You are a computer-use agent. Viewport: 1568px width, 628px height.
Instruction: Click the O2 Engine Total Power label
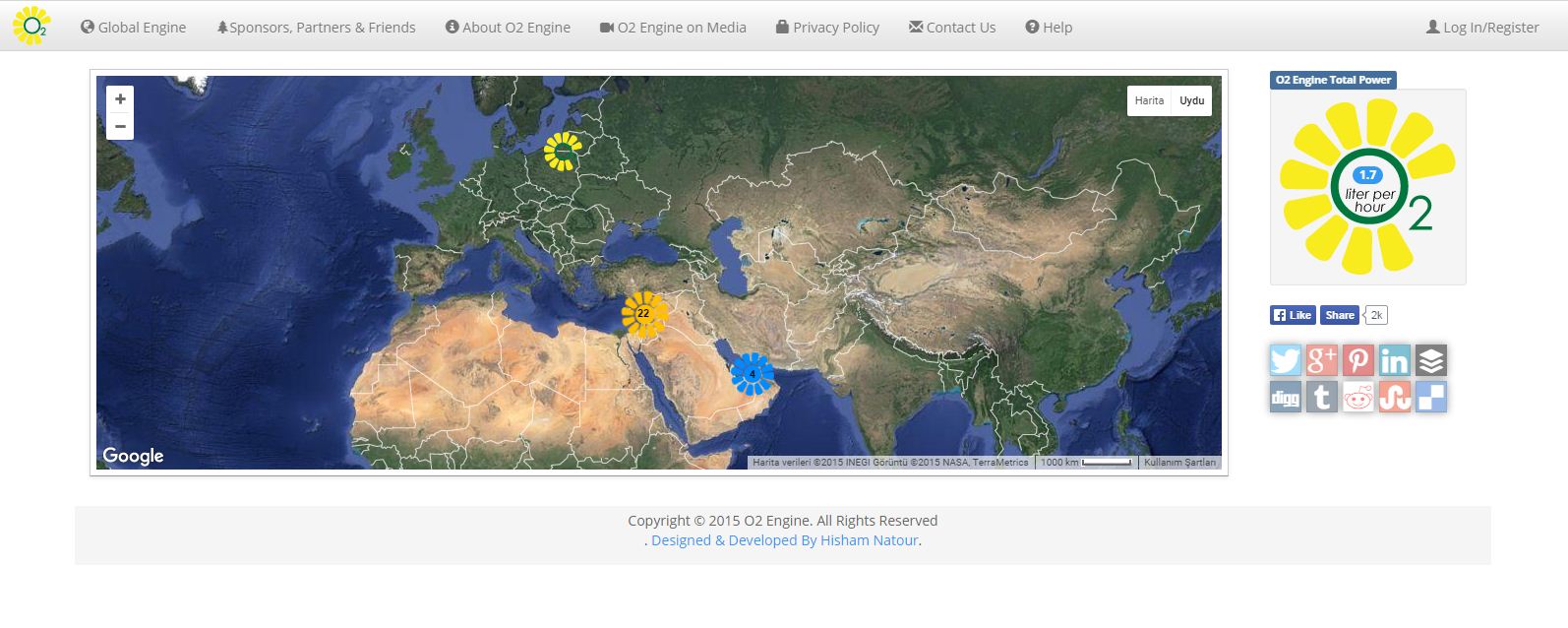1333,80
